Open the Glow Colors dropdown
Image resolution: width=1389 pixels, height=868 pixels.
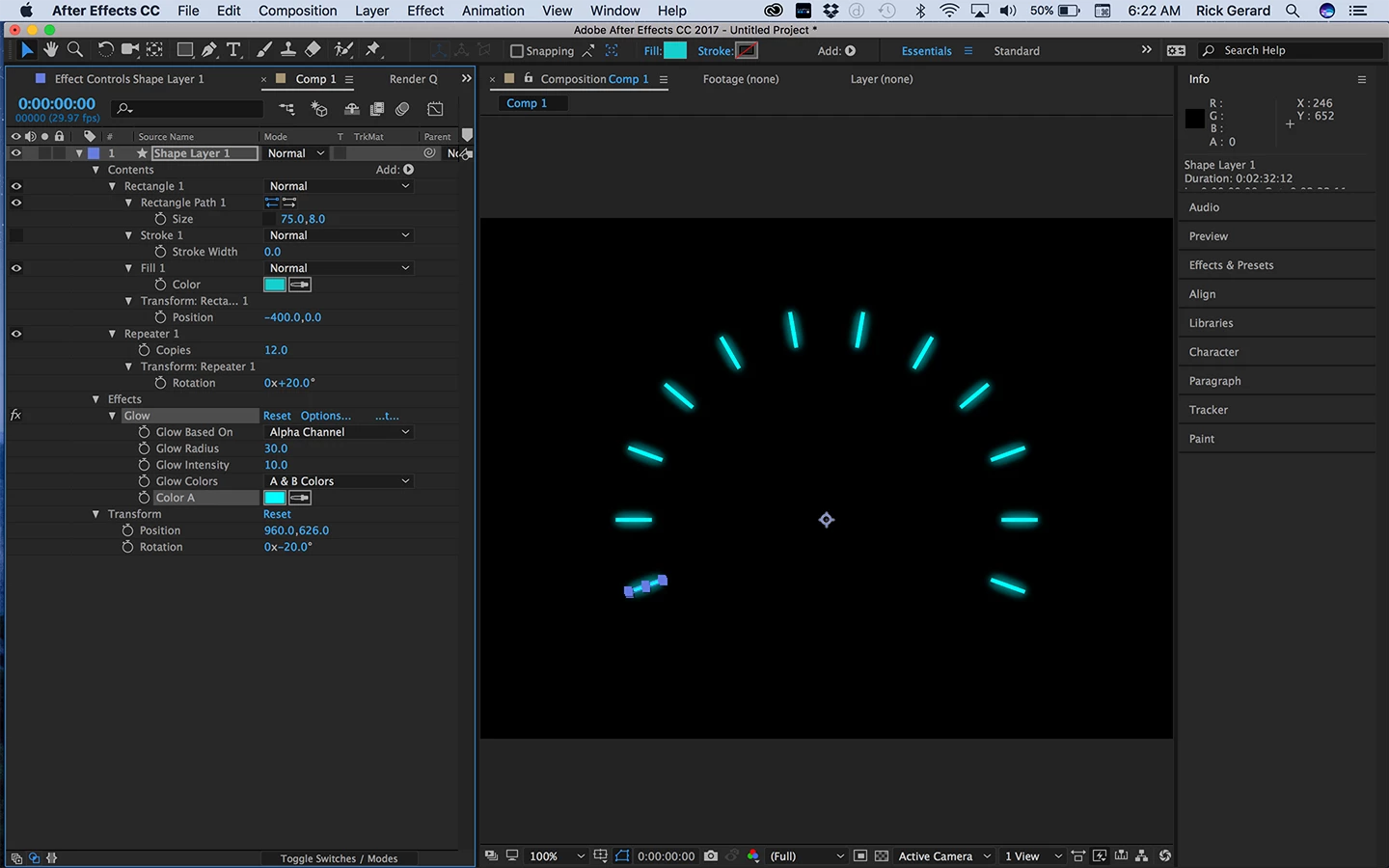coord(339,481)
